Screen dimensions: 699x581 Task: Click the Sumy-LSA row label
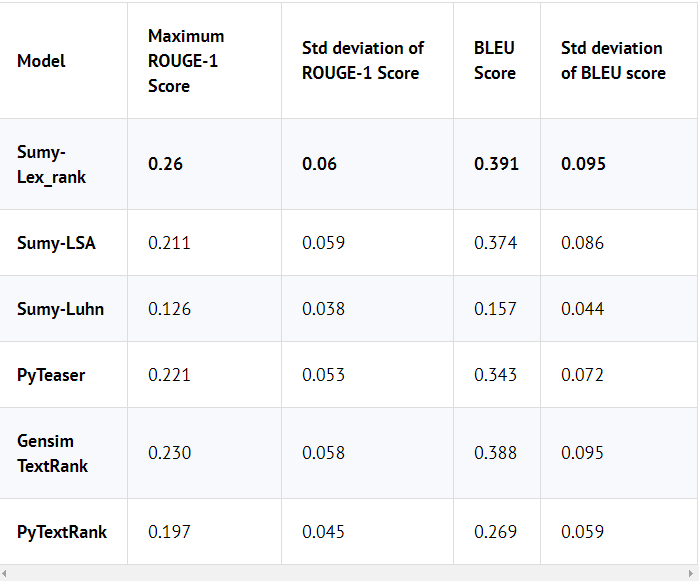click(56, 243)
